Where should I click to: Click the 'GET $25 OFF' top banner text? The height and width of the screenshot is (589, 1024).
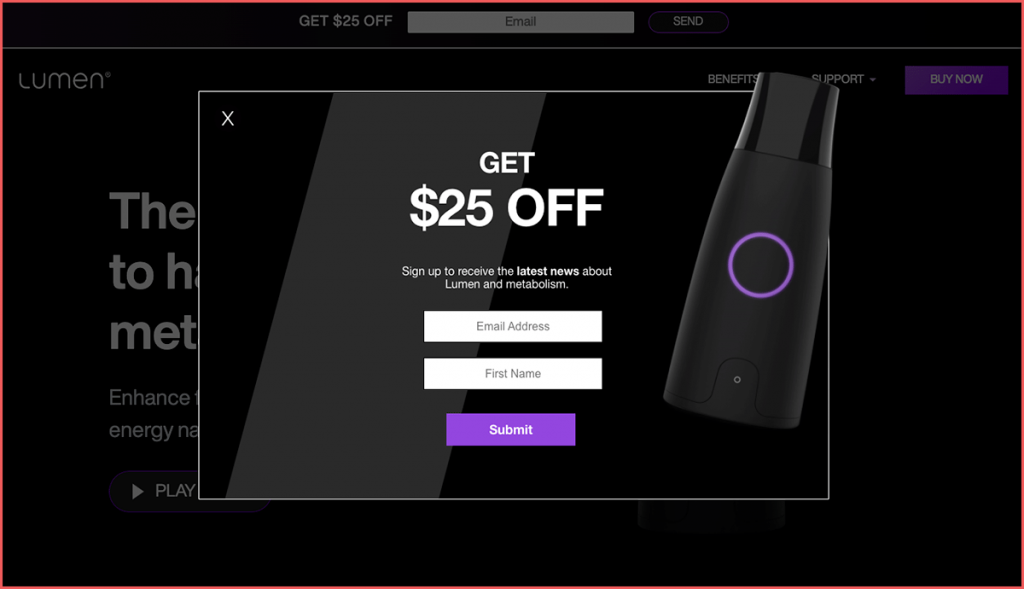(x=345, y=21)
